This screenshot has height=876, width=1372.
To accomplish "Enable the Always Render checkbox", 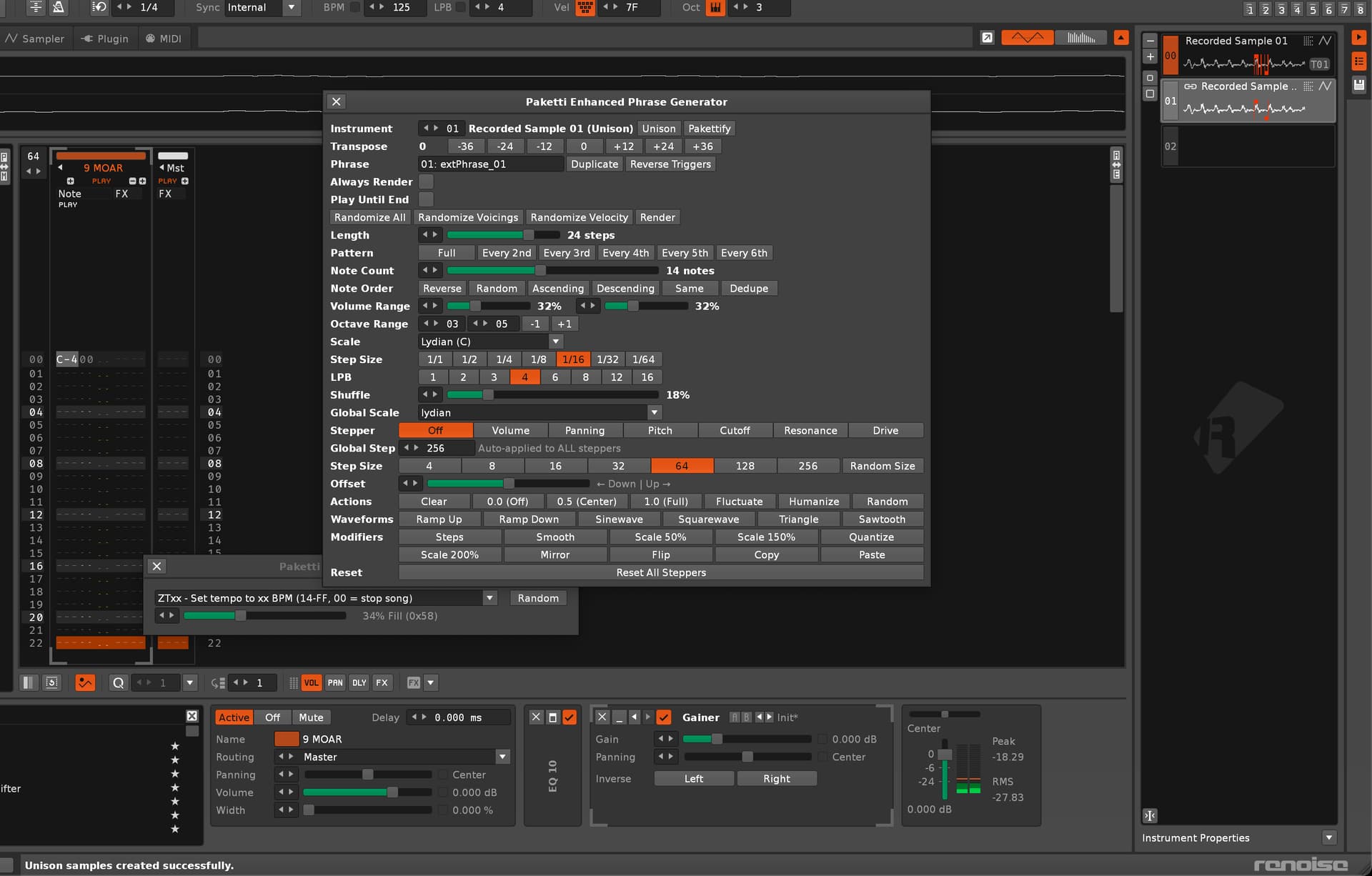I will pyautogui.click(x=426, y=181).
